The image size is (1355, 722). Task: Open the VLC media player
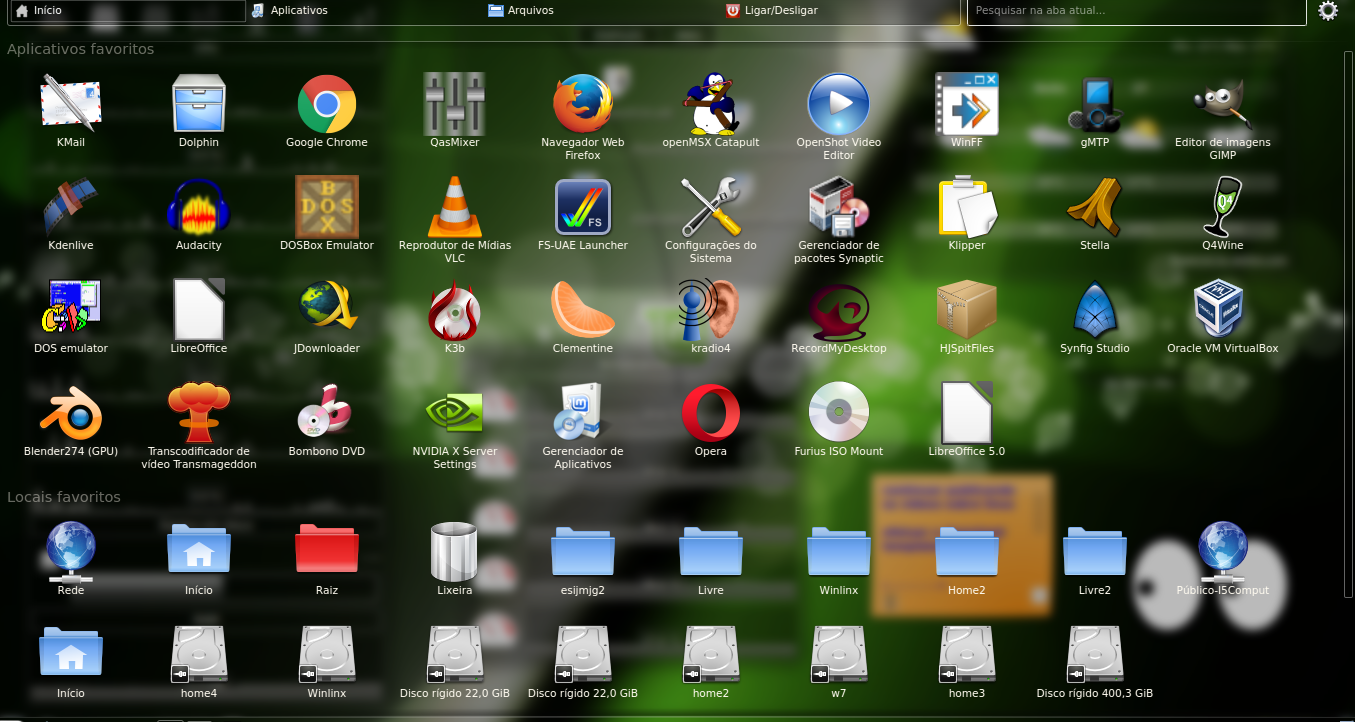click(454, 207)
